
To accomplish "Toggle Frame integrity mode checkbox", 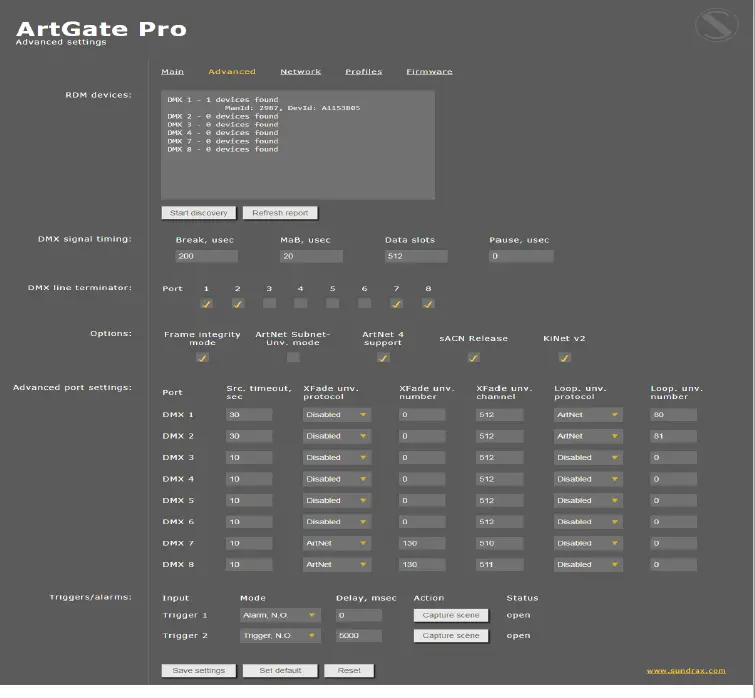I will click(202, 357).
